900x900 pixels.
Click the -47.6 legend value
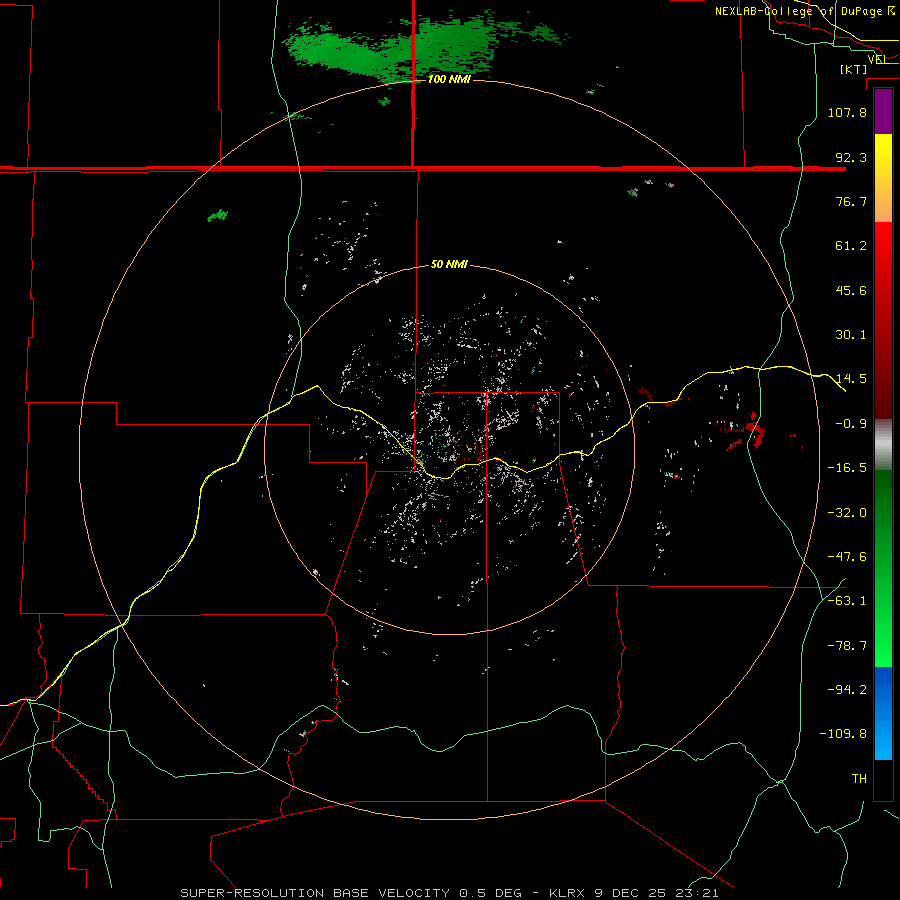coord(847,557)
